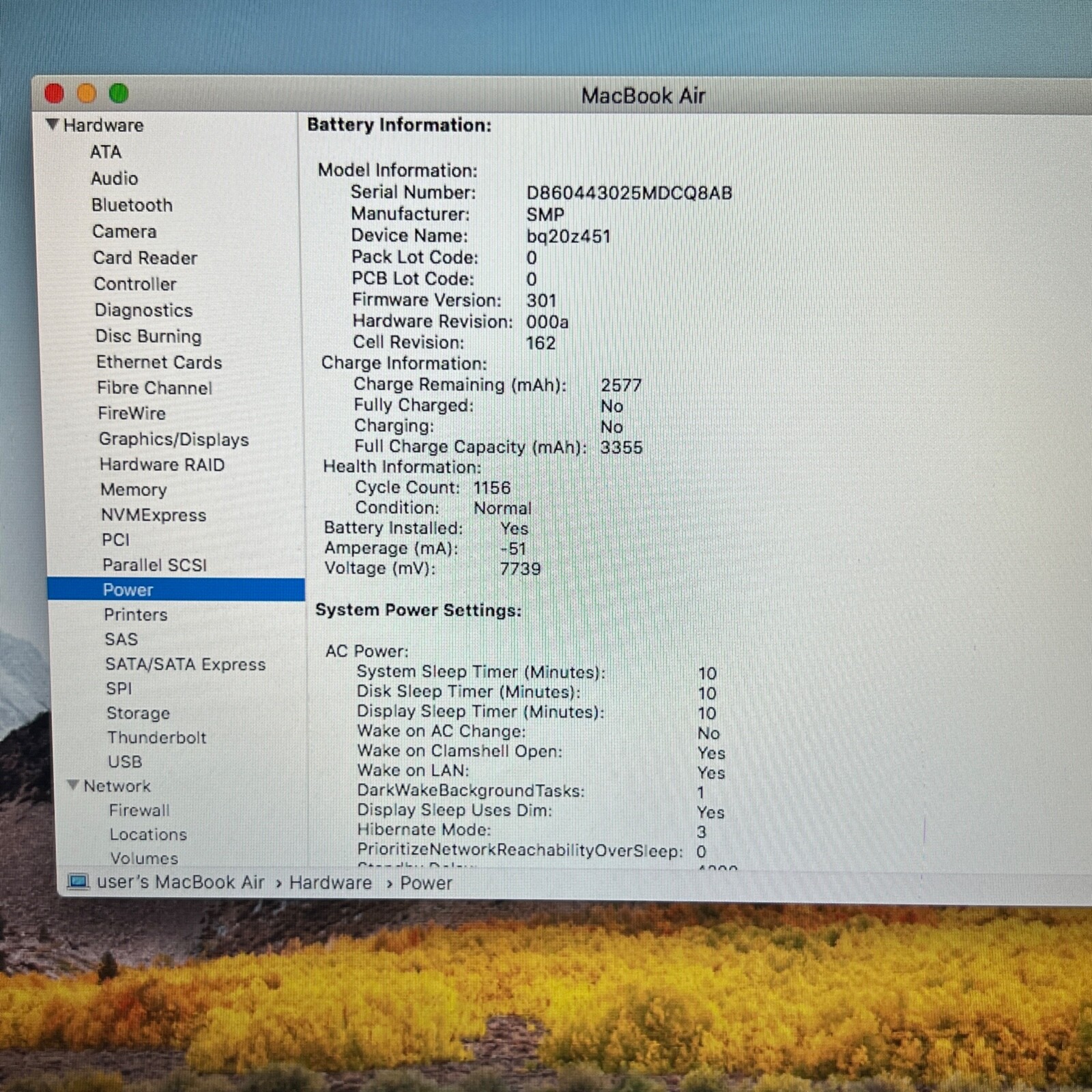This screenshot has width=1092, height=1092.
Task: Open FireWire hardware entry
Action: point(132,413)
